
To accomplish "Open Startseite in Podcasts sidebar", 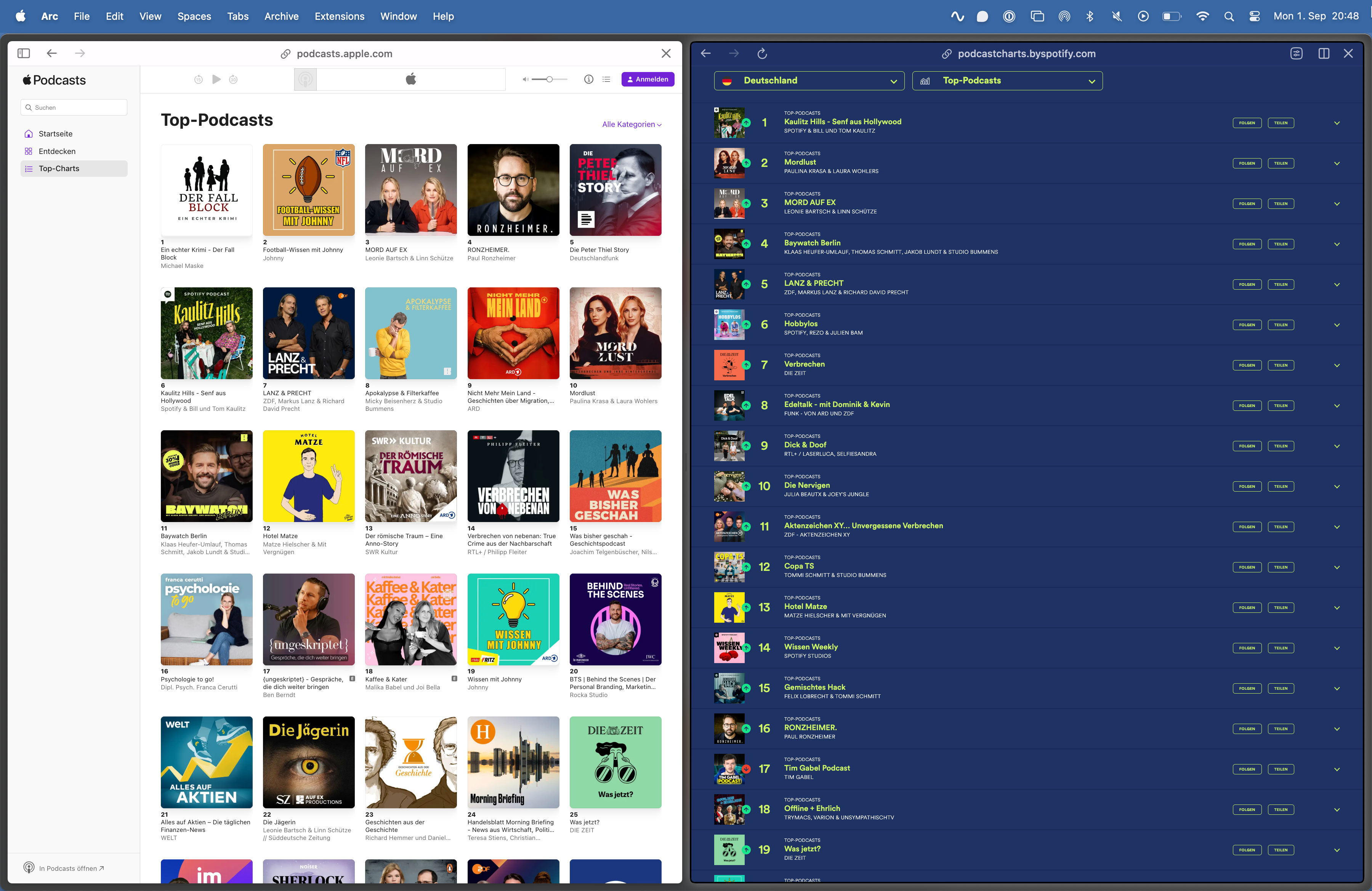I will pos(74,134).
